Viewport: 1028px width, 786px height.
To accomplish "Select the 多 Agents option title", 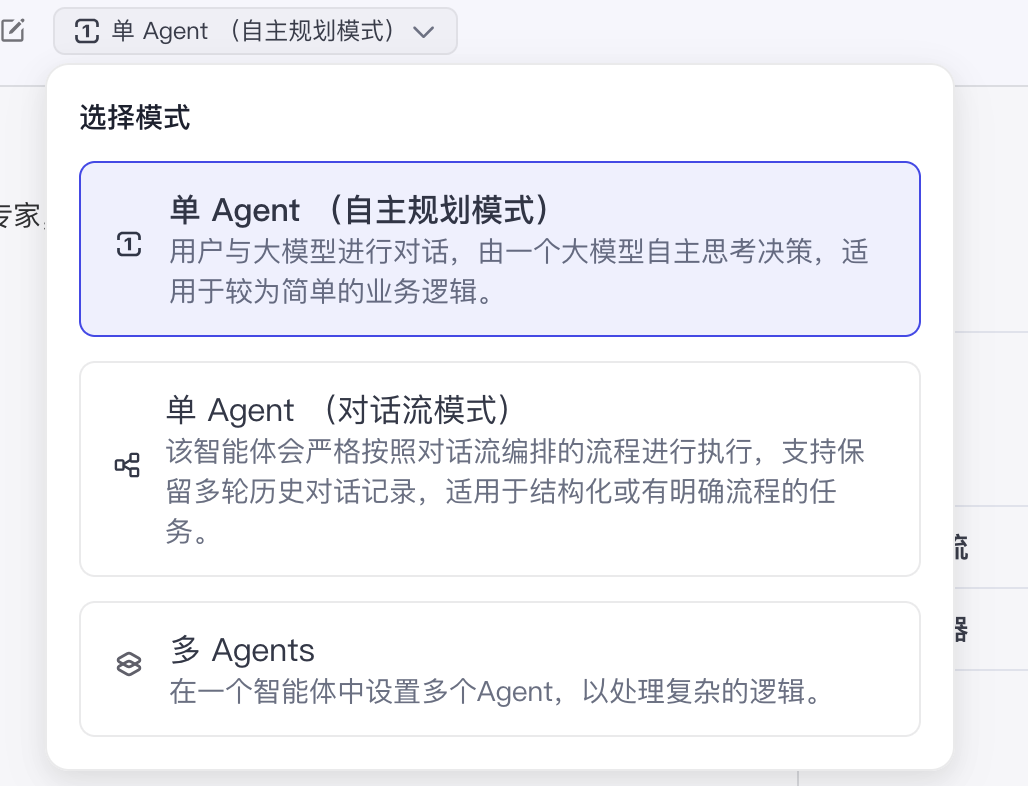I will pos(243,651).
